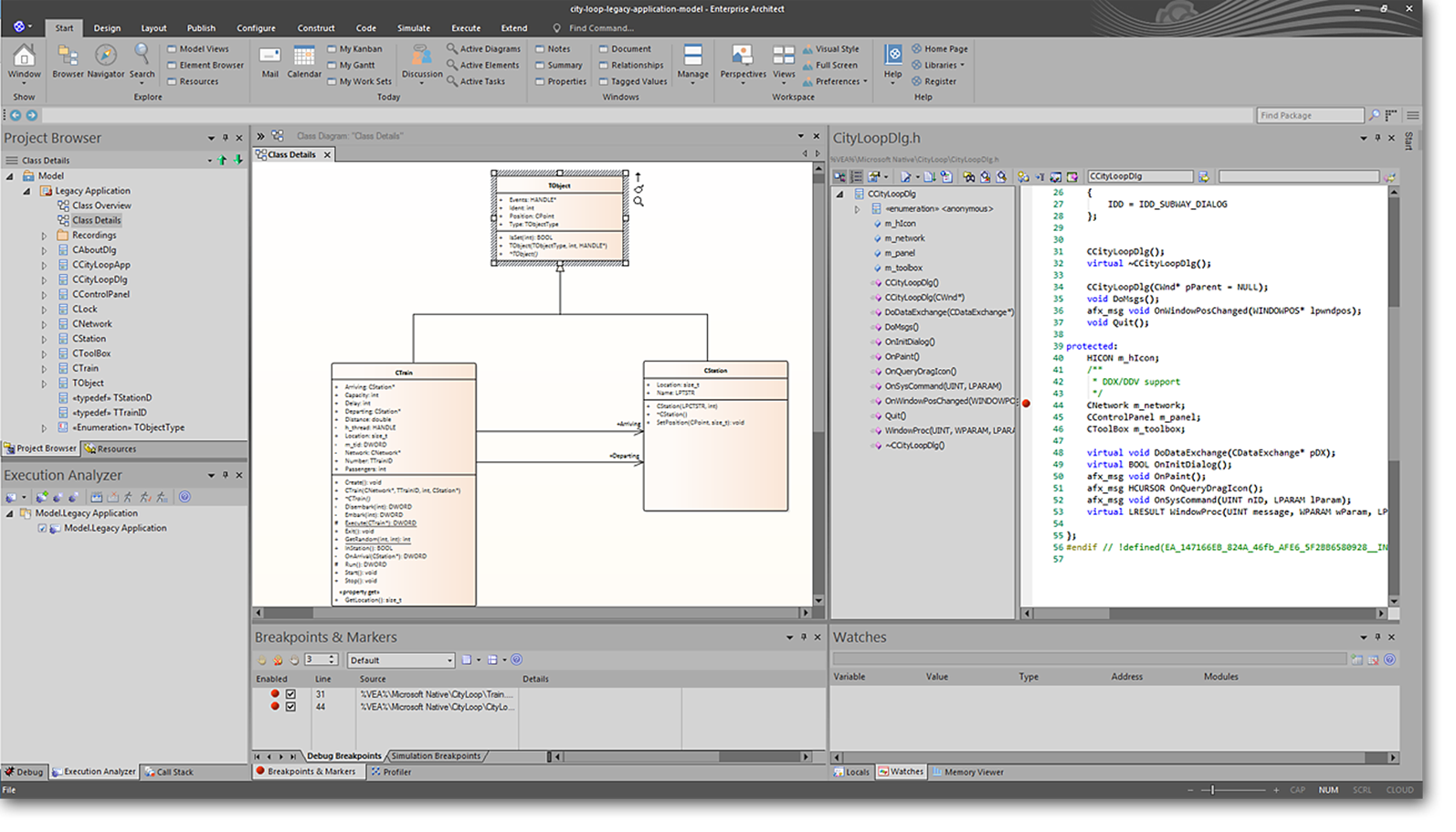
Task: Click the application logo button
Action: coord(19,27)
